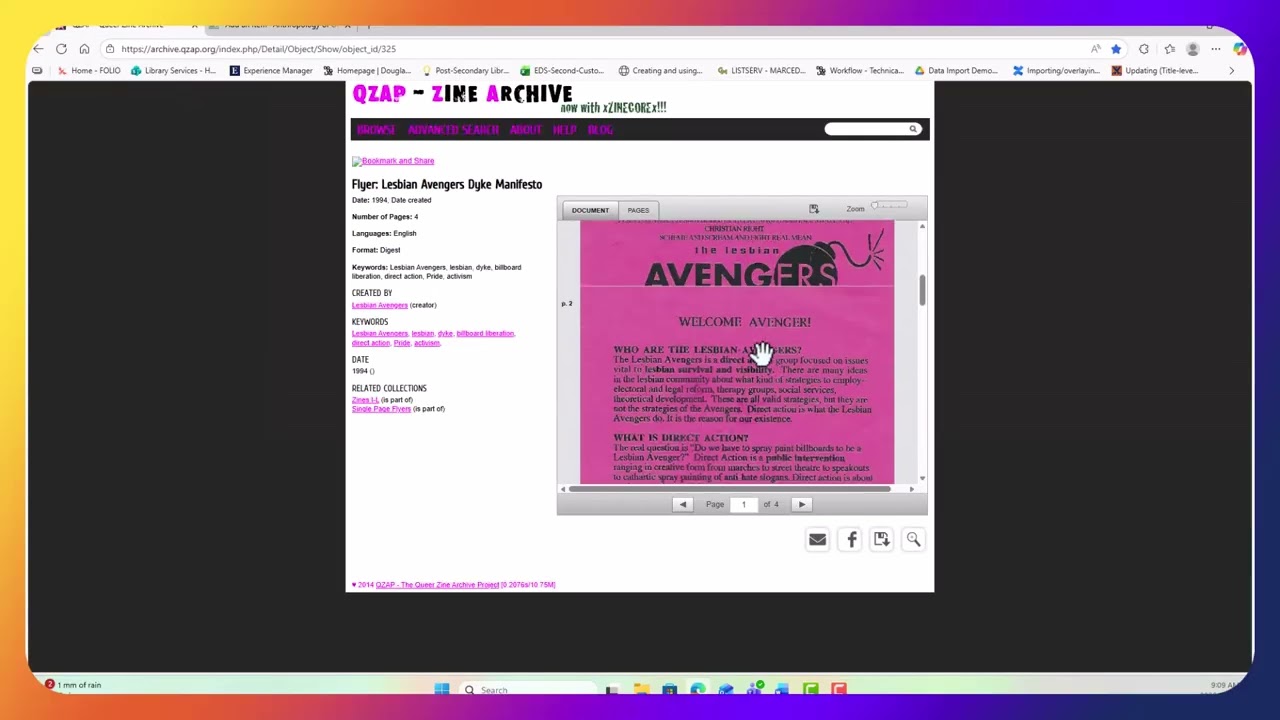The height and width of the screenshot is (720, 1280).
Task: Select the direct action keyword link
Action: (370, 343)
